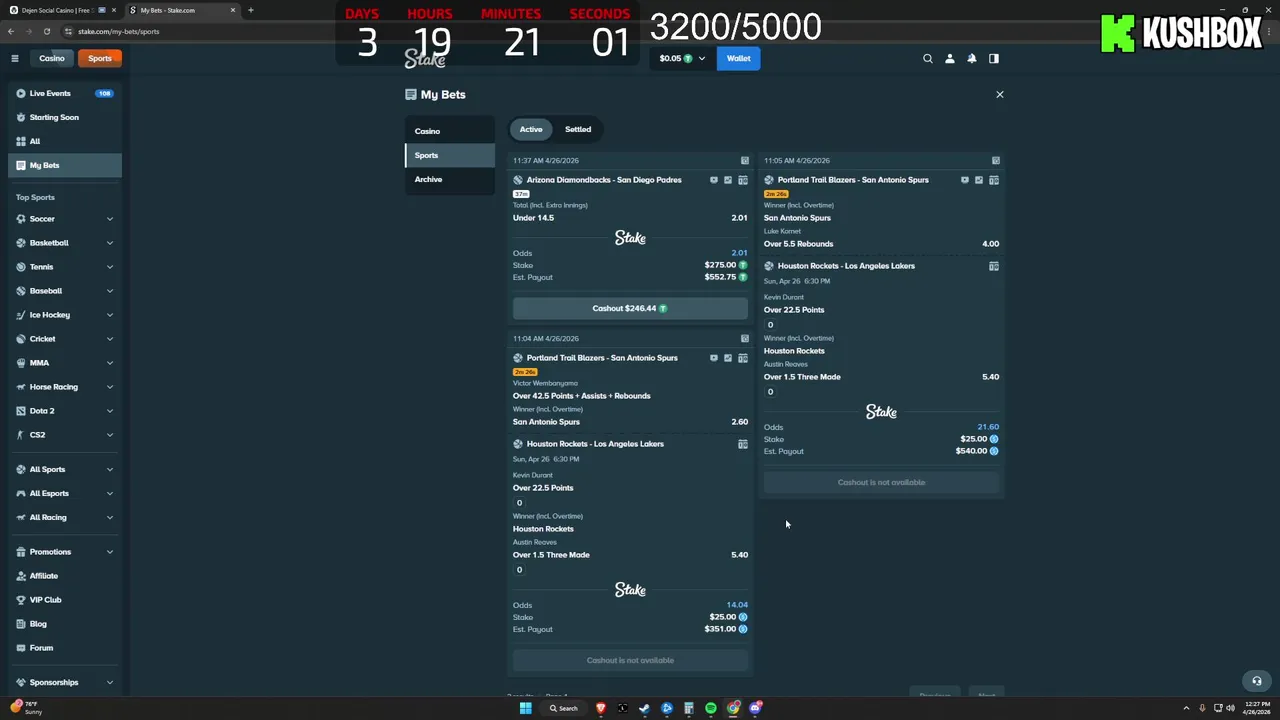This screenshot has height=720, width=1280.
Task: Open scoreboard icon for right Houston Rockets game
Action: click(x=994, y=266)
